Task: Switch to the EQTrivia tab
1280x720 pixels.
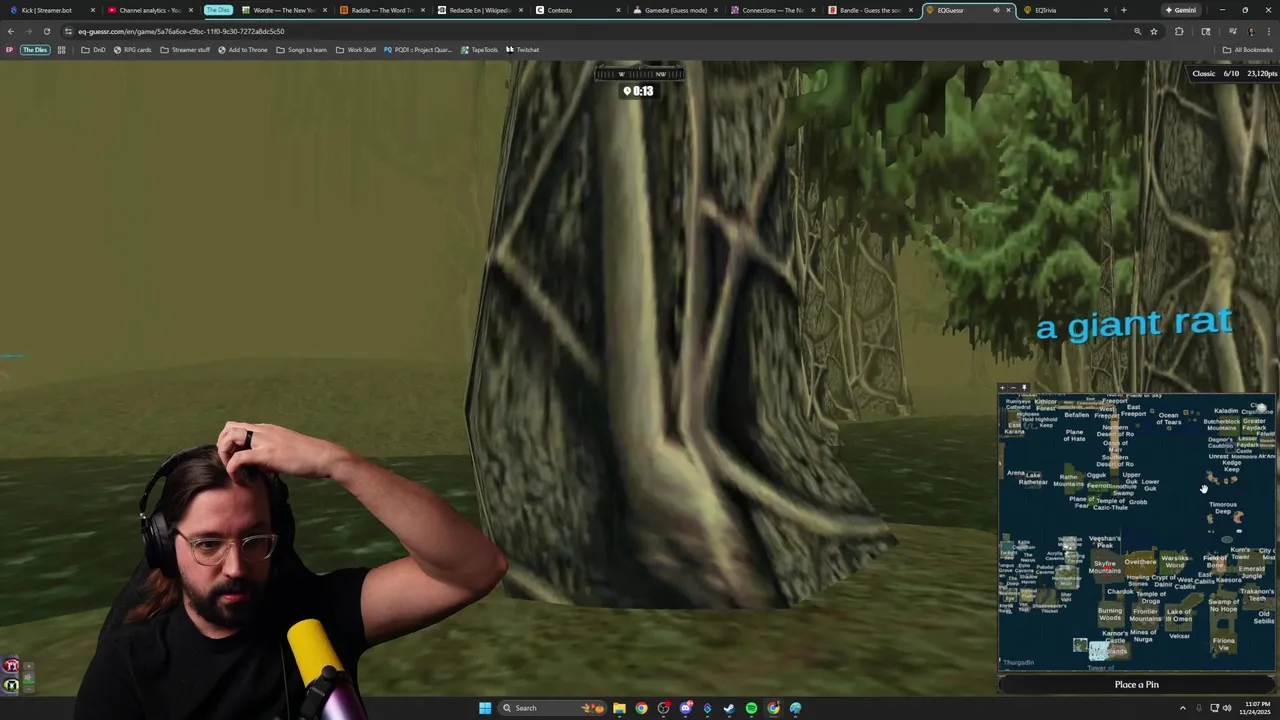Action: (1066, 10)
